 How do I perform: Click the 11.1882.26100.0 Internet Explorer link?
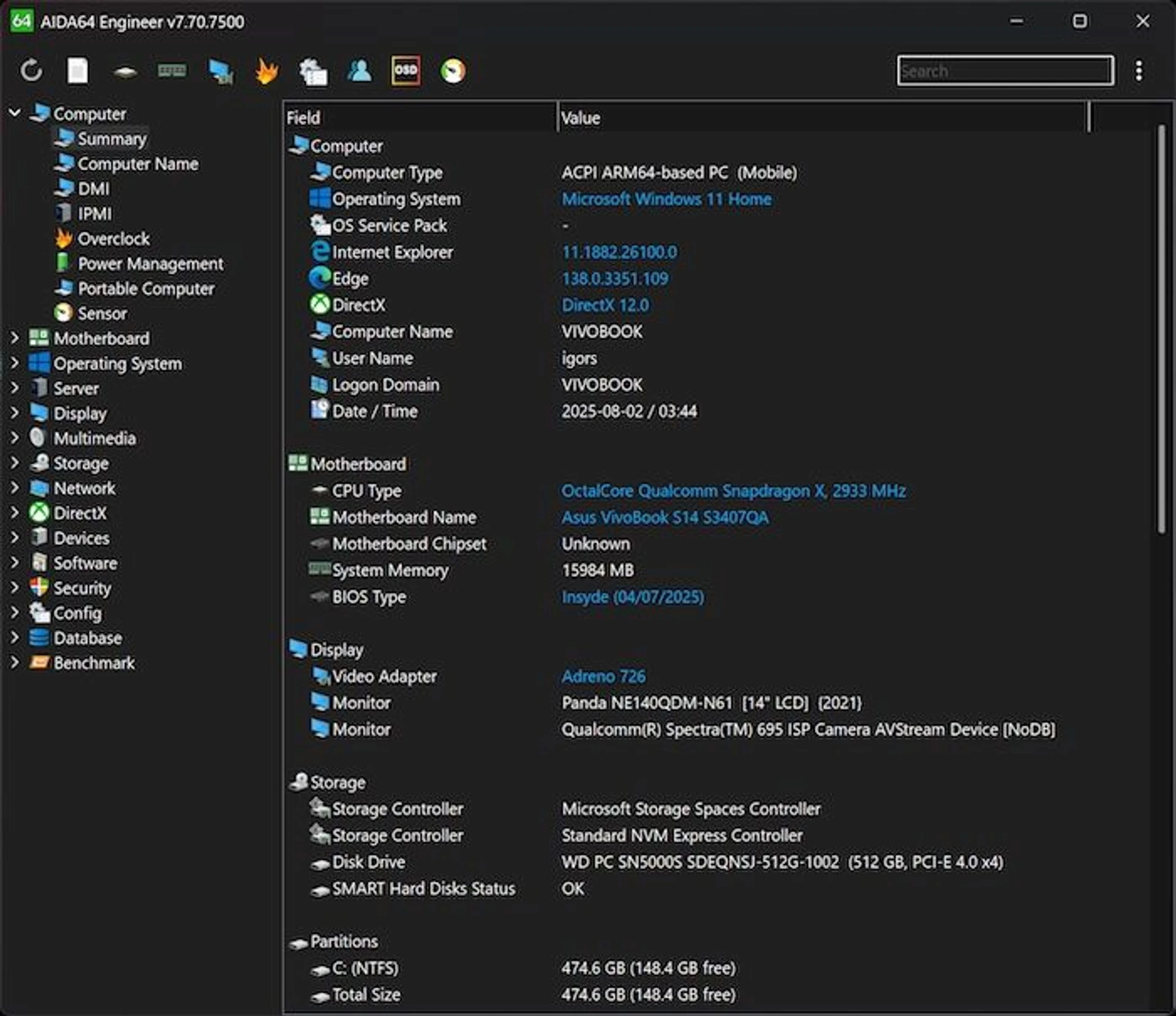(619, 252)
